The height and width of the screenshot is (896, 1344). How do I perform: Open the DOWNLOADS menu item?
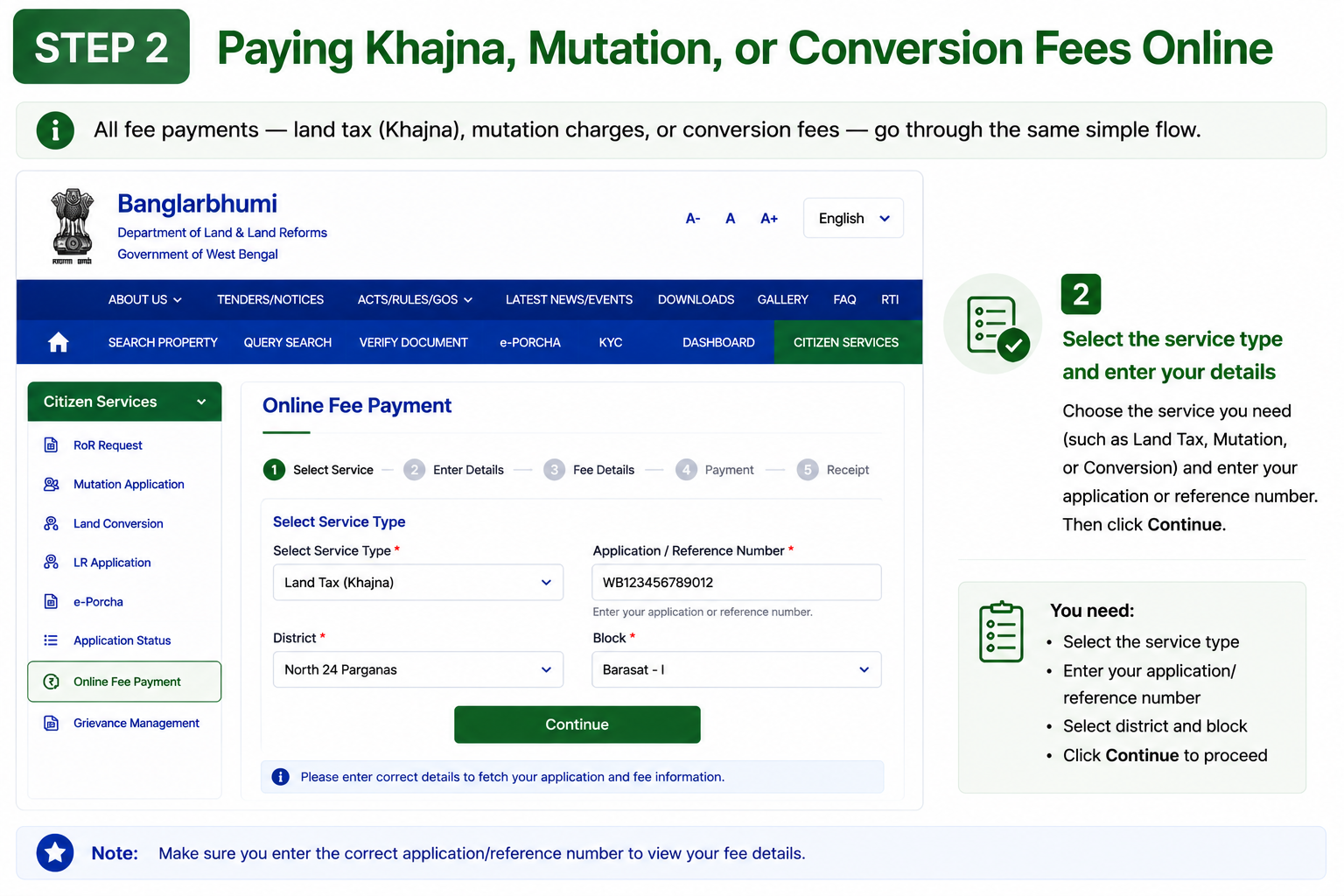click(x=696, y=299)
